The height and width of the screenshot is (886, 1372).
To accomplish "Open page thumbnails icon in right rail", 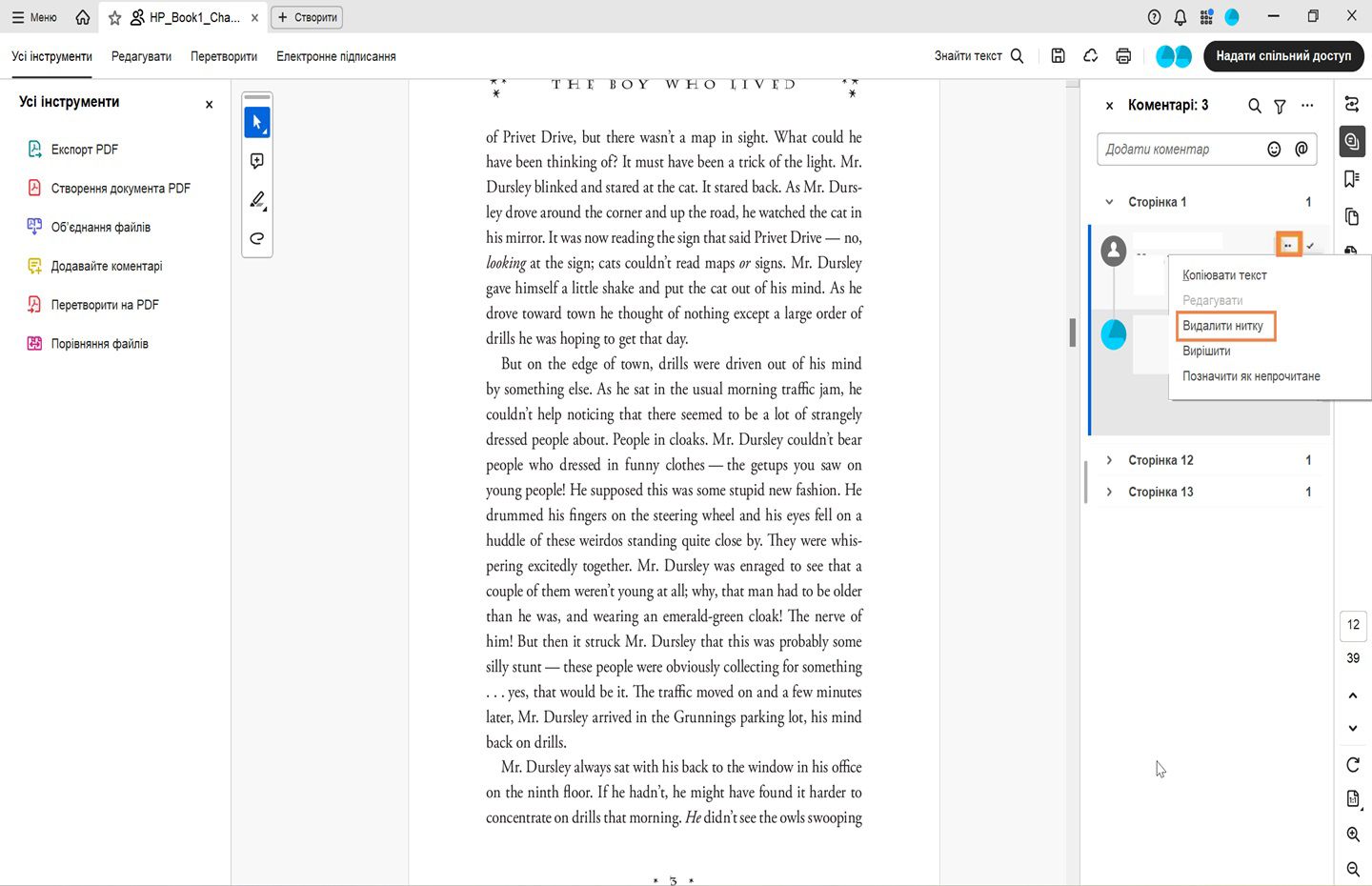I will (x=1352, y=217).
